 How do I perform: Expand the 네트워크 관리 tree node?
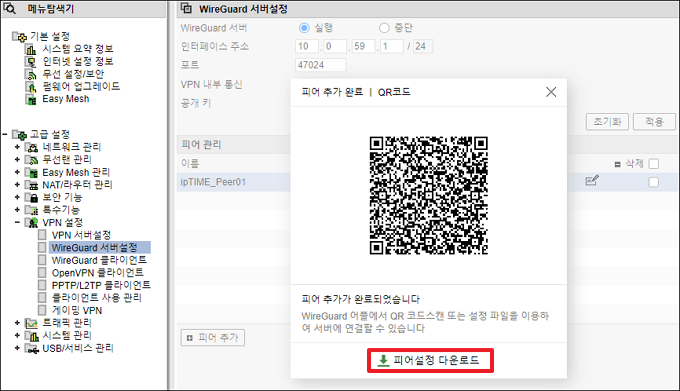coord(17,147)
